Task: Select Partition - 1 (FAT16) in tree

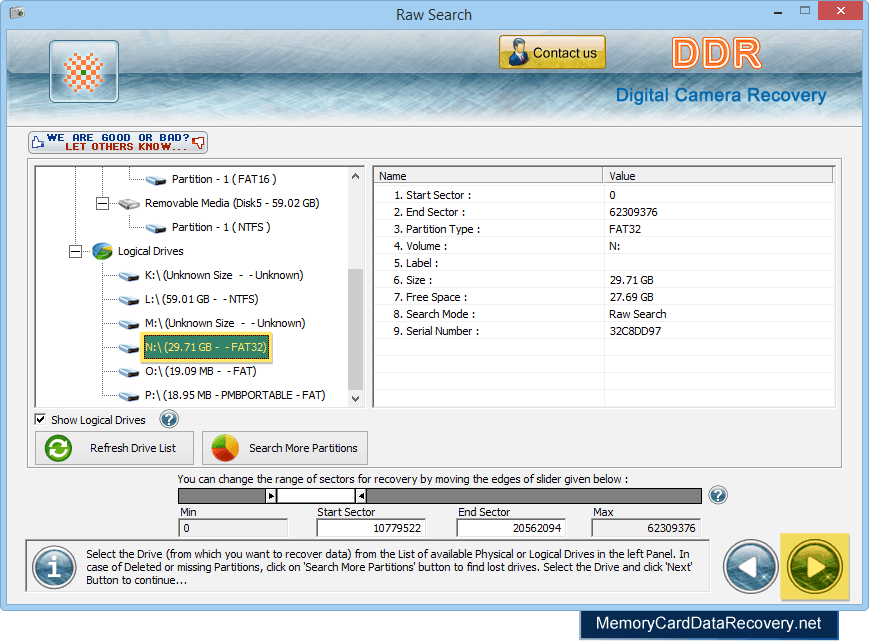Action: point(224,179)
